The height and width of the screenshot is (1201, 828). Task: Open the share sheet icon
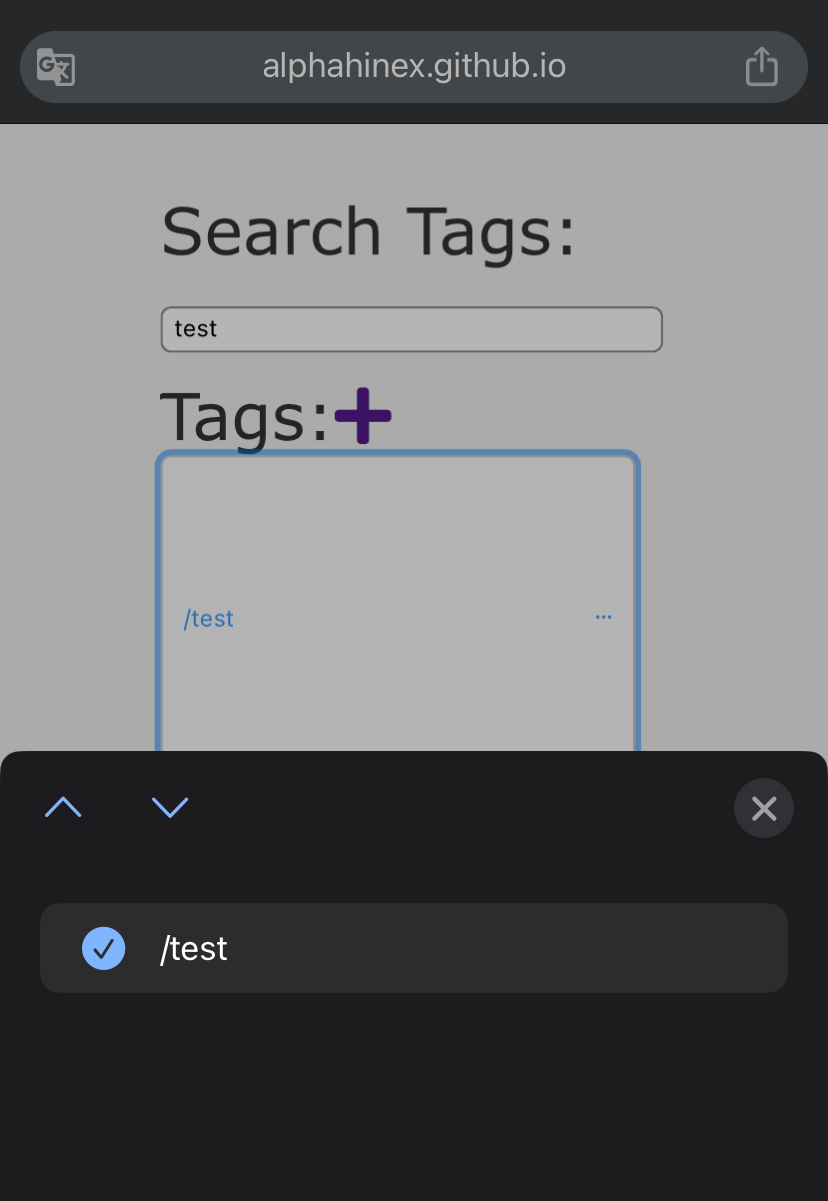coord(761,66)
